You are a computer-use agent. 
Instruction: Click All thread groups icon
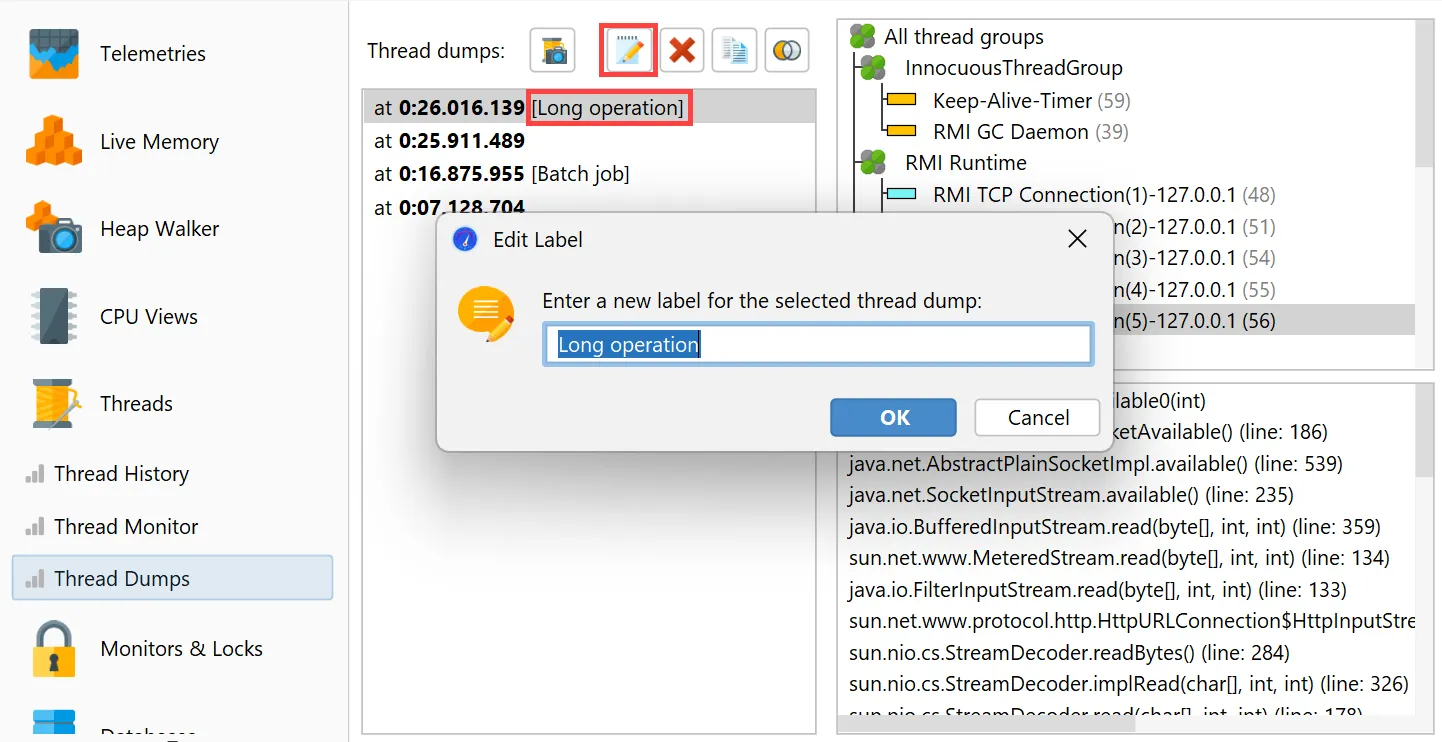(x=862, y=37)
